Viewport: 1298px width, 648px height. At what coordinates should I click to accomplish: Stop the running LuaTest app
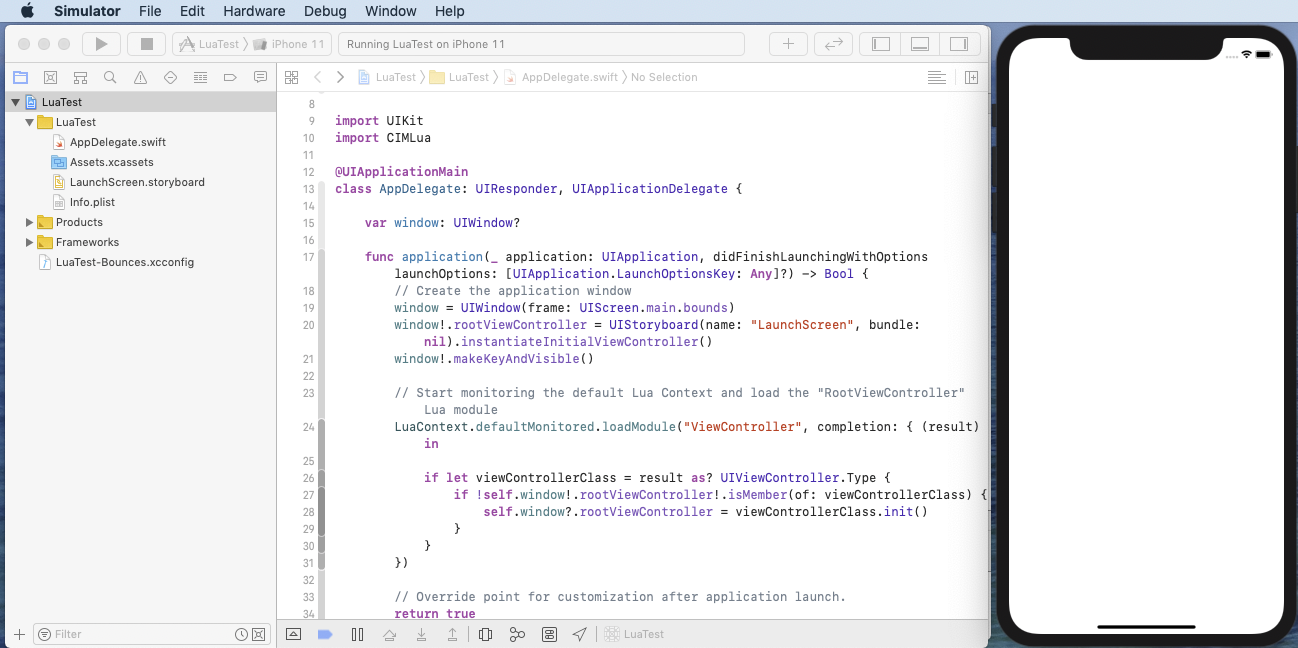tap(146, 44)
